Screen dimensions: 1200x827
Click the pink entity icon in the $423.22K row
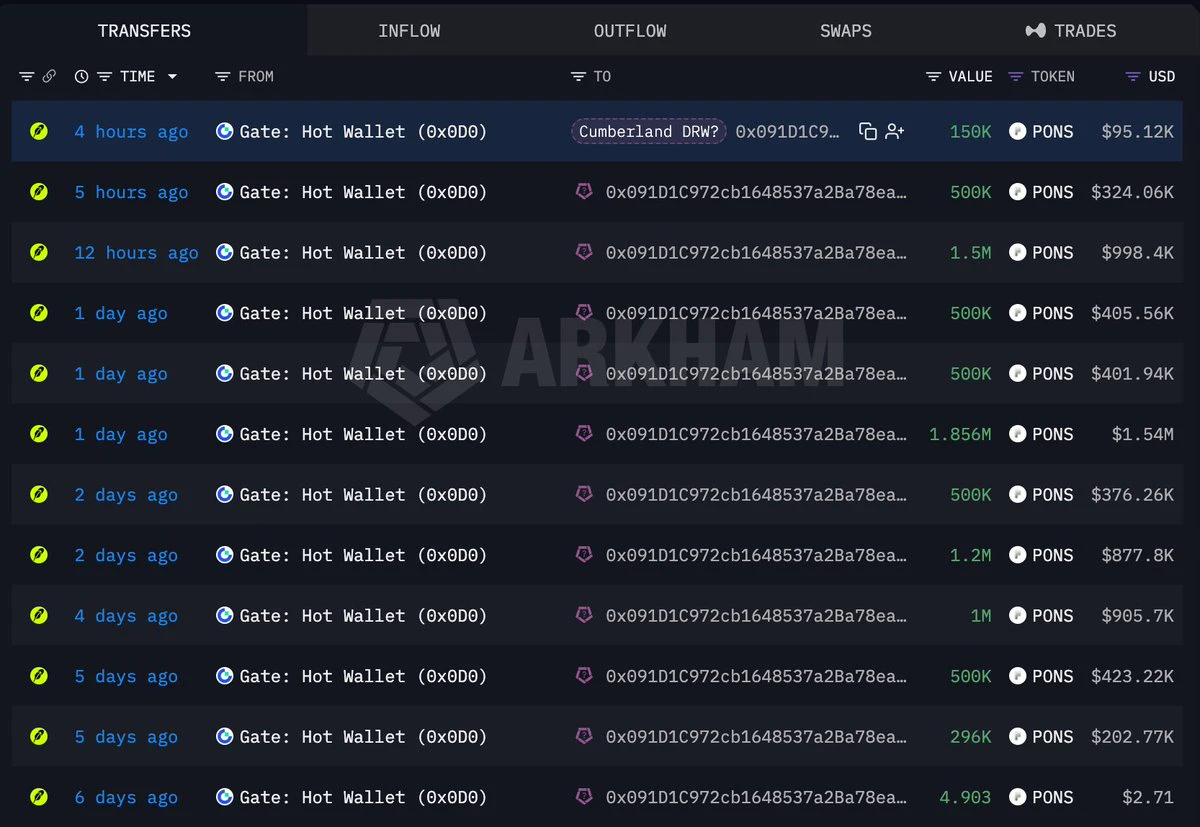click(x=584, y=675)
